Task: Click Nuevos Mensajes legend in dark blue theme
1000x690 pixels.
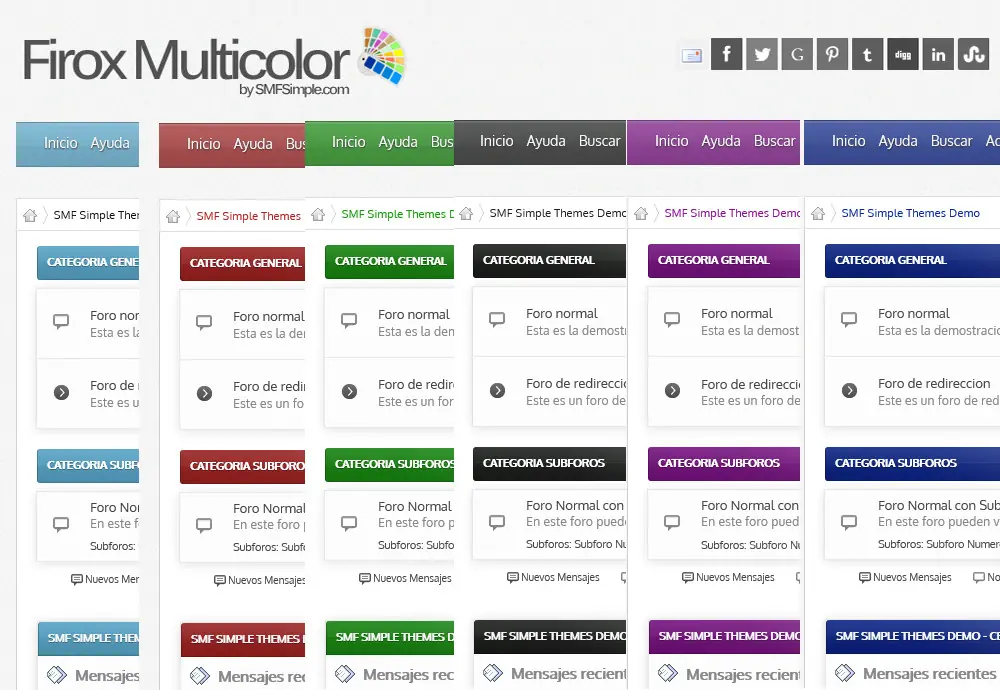Action: [x=905, y=578]
